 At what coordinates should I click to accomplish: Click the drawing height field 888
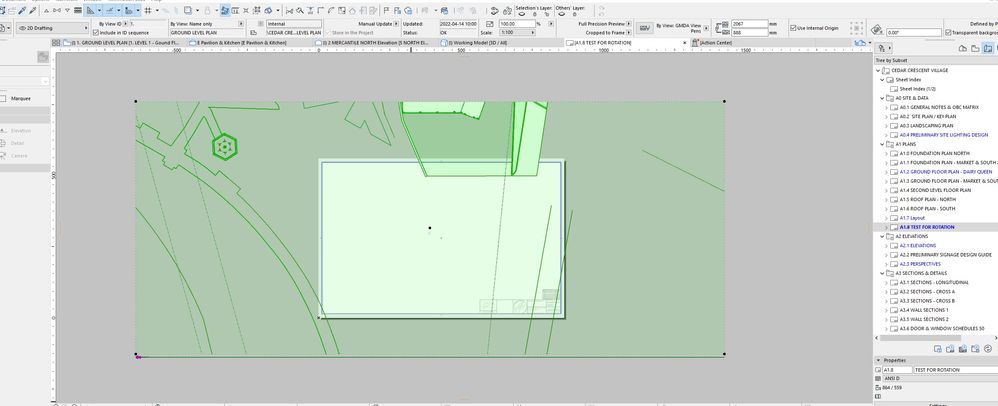[x=750, y=32]
